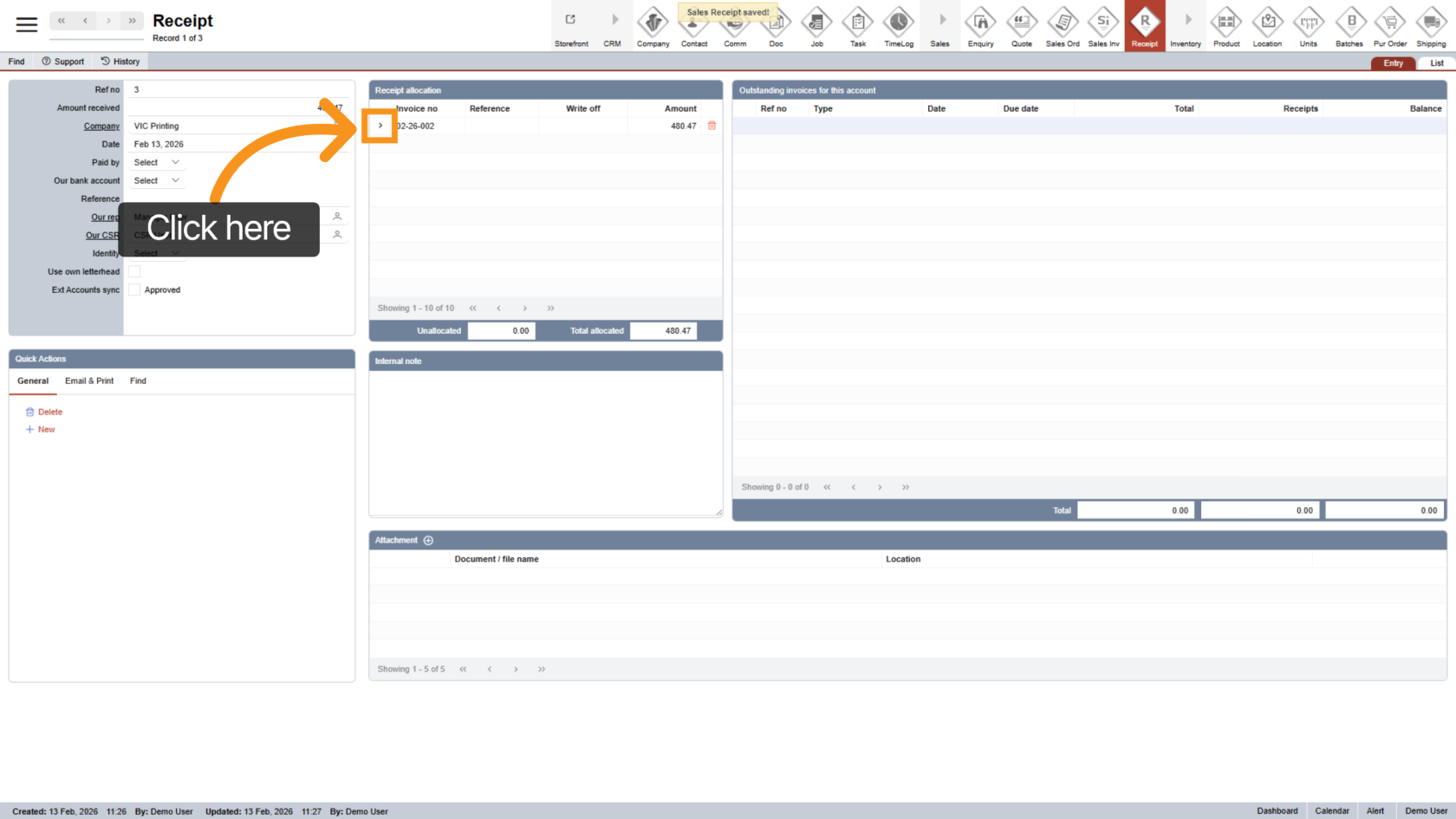Go to the Shipping module icon
The height and width of the screenshot is (819, 1456).
1431,23
